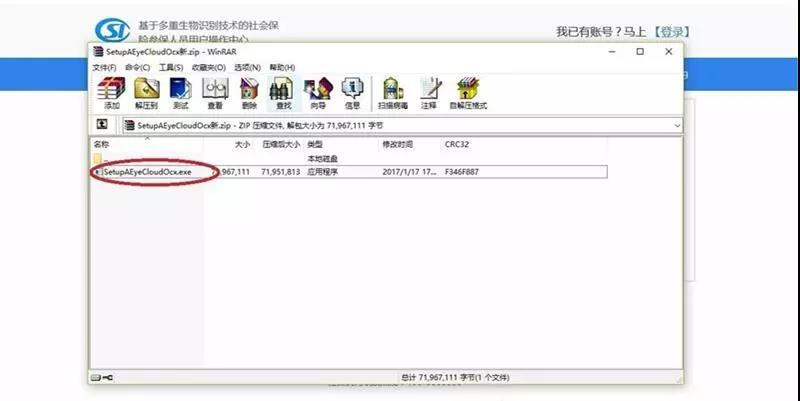Select the SetupAEyeCloudOcx.exe file
The image size is (800, 401).
(x=147, y=172)
